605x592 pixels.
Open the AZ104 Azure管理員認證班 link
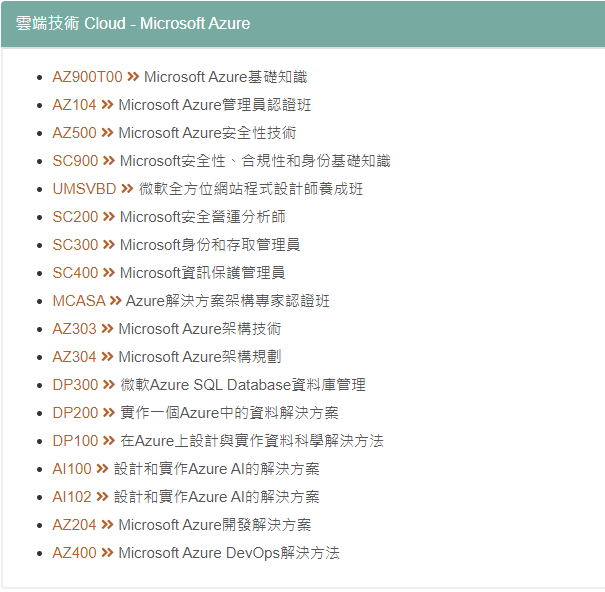pos(182,105)
